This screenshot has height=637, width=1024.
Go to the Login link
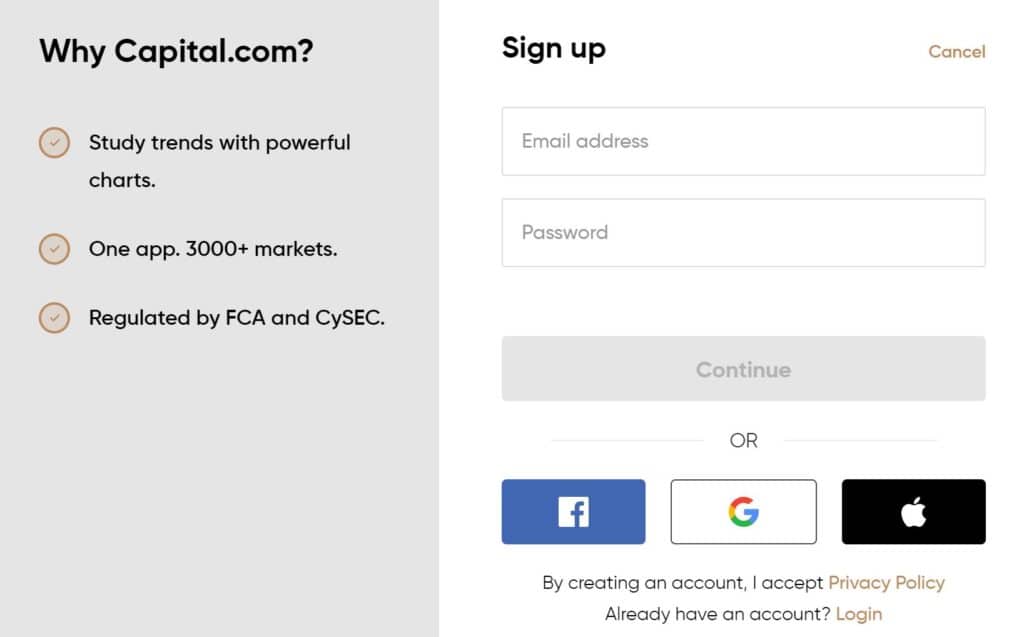[858, 614]
